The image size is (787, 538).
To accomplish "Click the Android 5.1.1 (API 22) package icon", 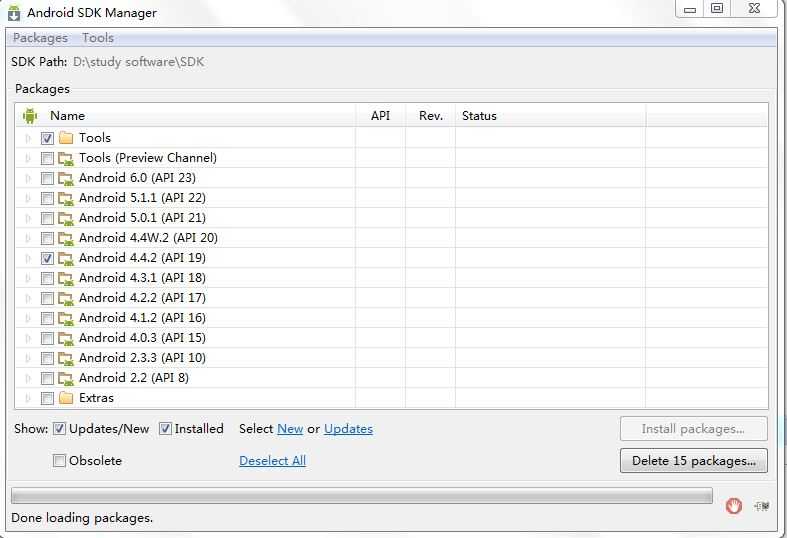I will point(66,199).
